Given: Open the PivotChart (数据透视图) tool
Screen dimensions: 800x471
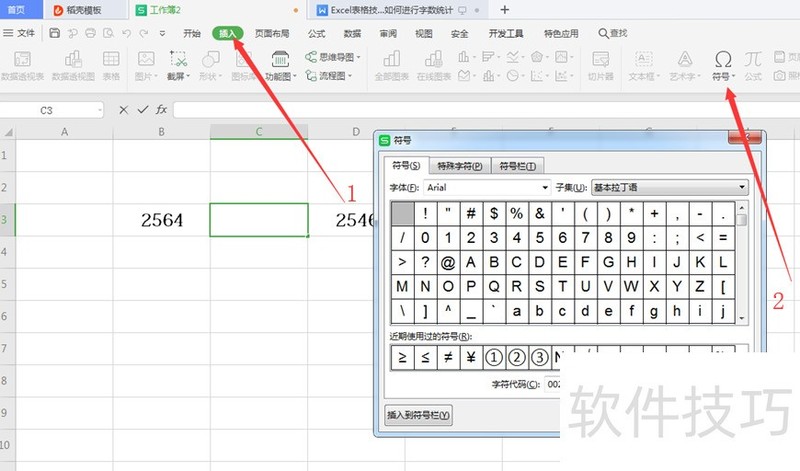Looking at the screenshot, I should point(73,66).
